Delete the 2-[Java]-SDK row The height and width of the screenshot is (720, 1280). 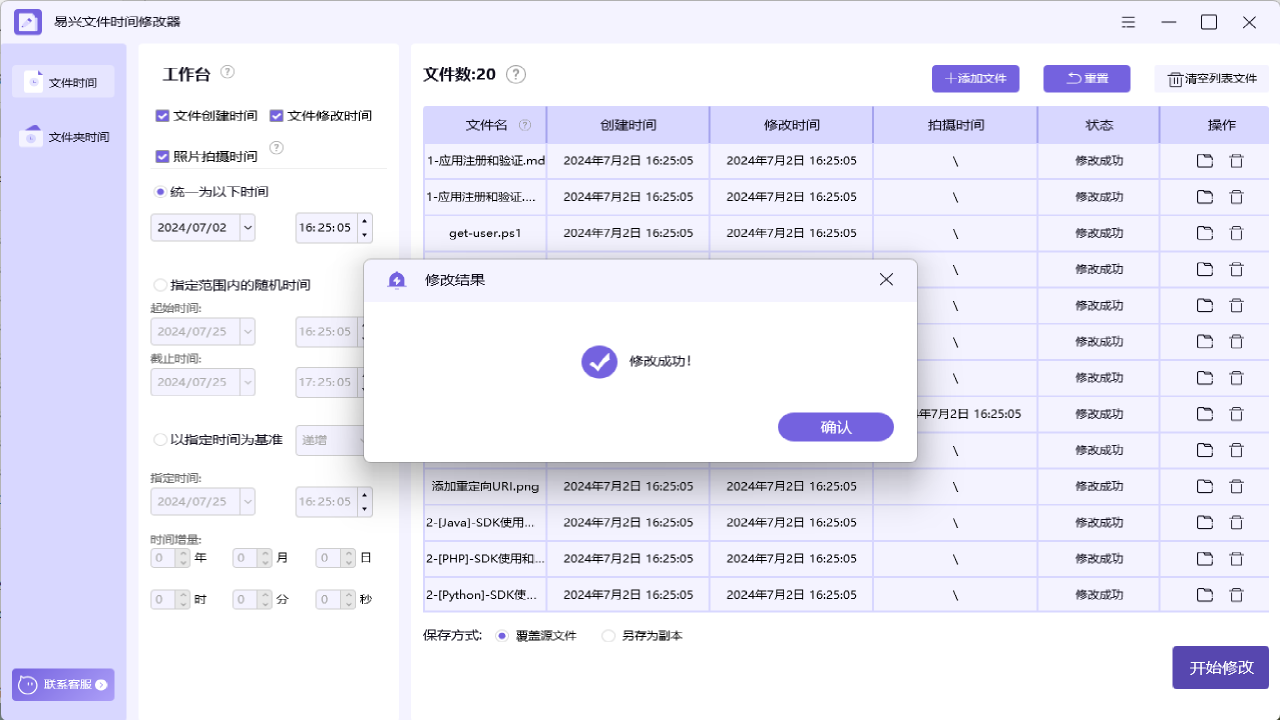coord(1236,522)
